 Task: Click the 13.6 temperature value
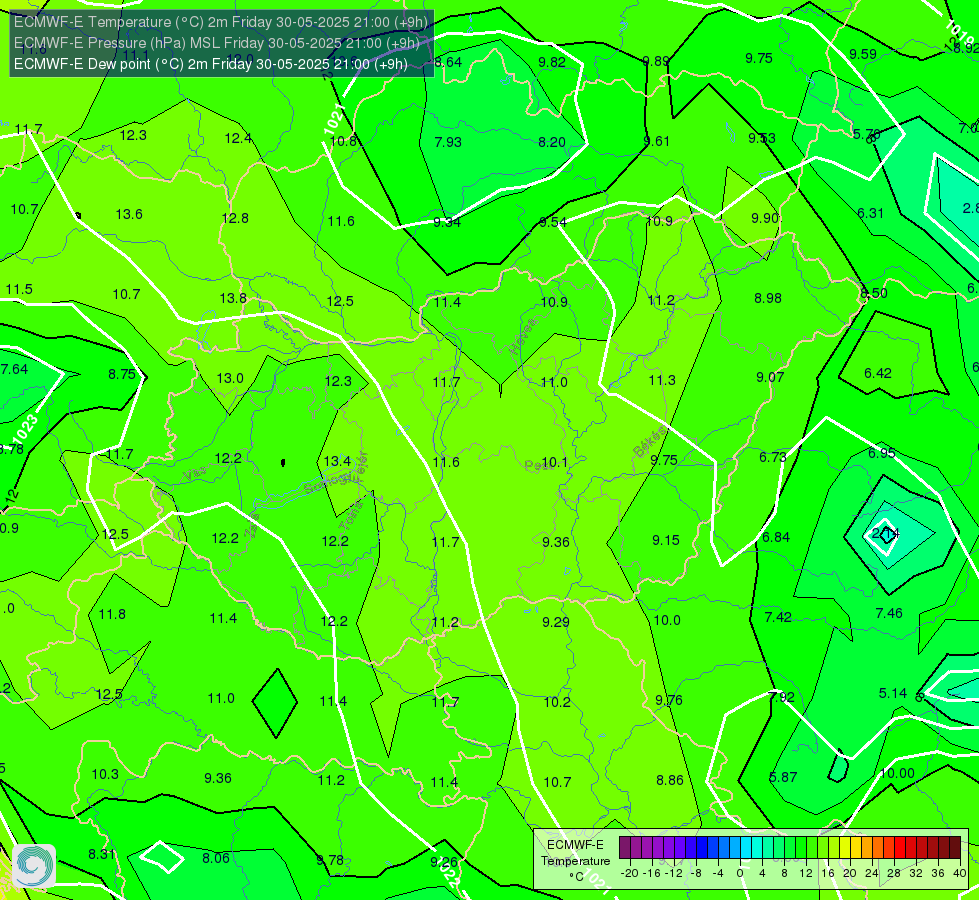(129, 214)
